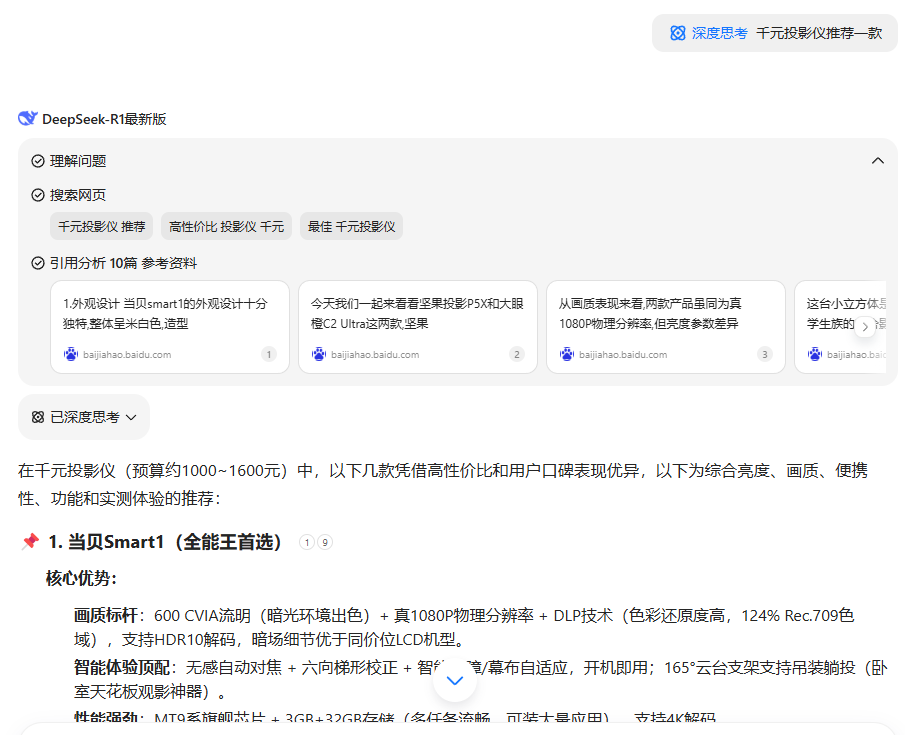
Task: Click baijiahao.baidu.com source on third card
Action: tap(623, 355)
